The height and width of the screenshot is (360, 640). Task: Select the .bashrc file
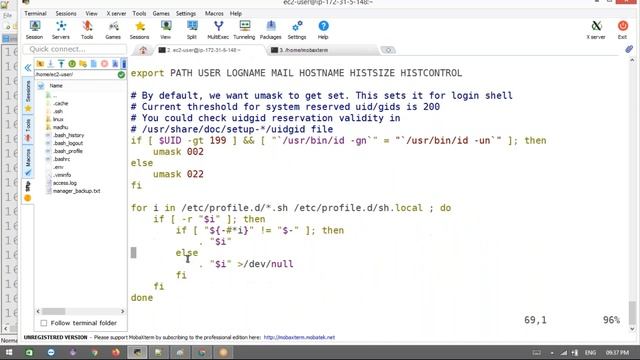[61, 159]
